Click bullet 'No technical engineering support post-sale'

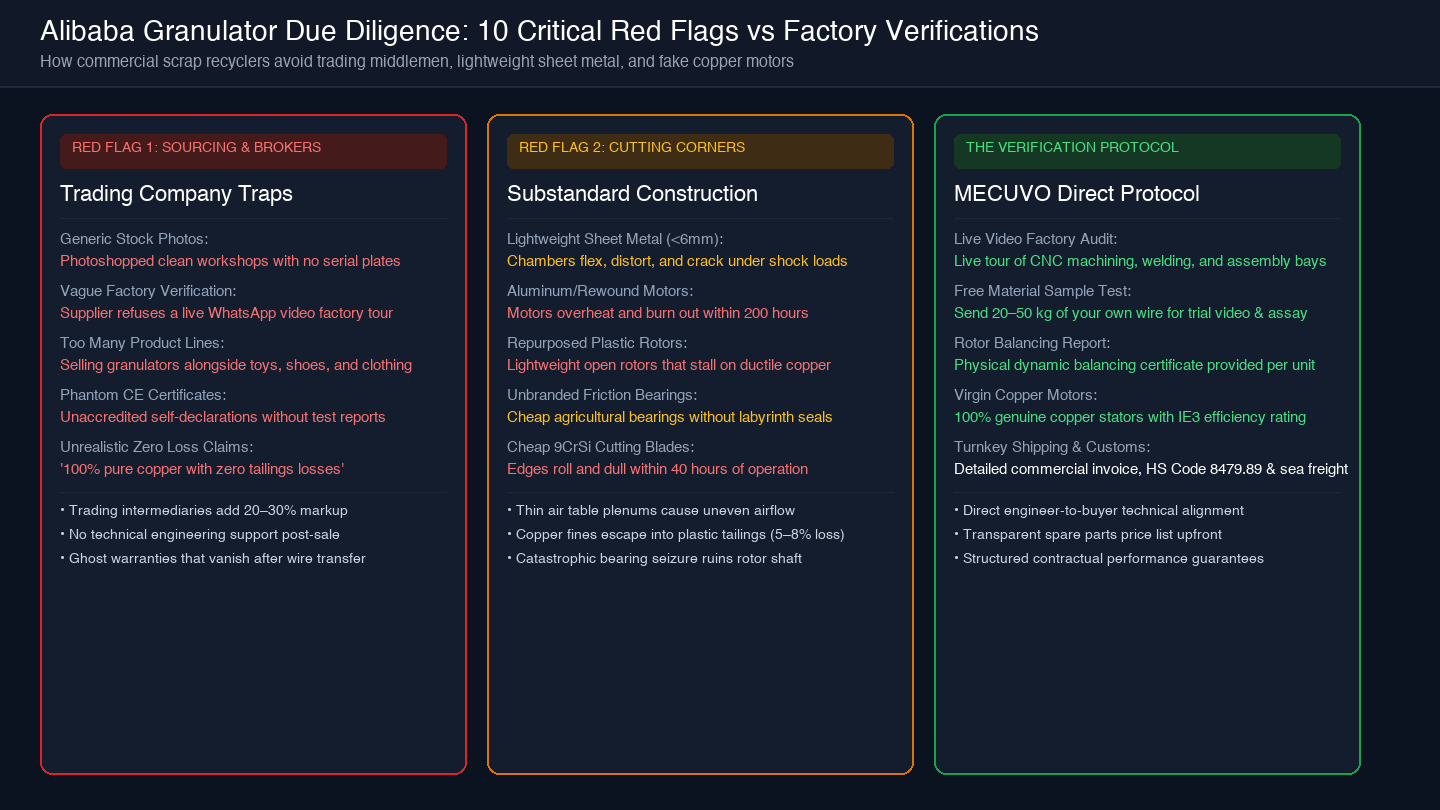pyautogui.click(x=200, y=534)
